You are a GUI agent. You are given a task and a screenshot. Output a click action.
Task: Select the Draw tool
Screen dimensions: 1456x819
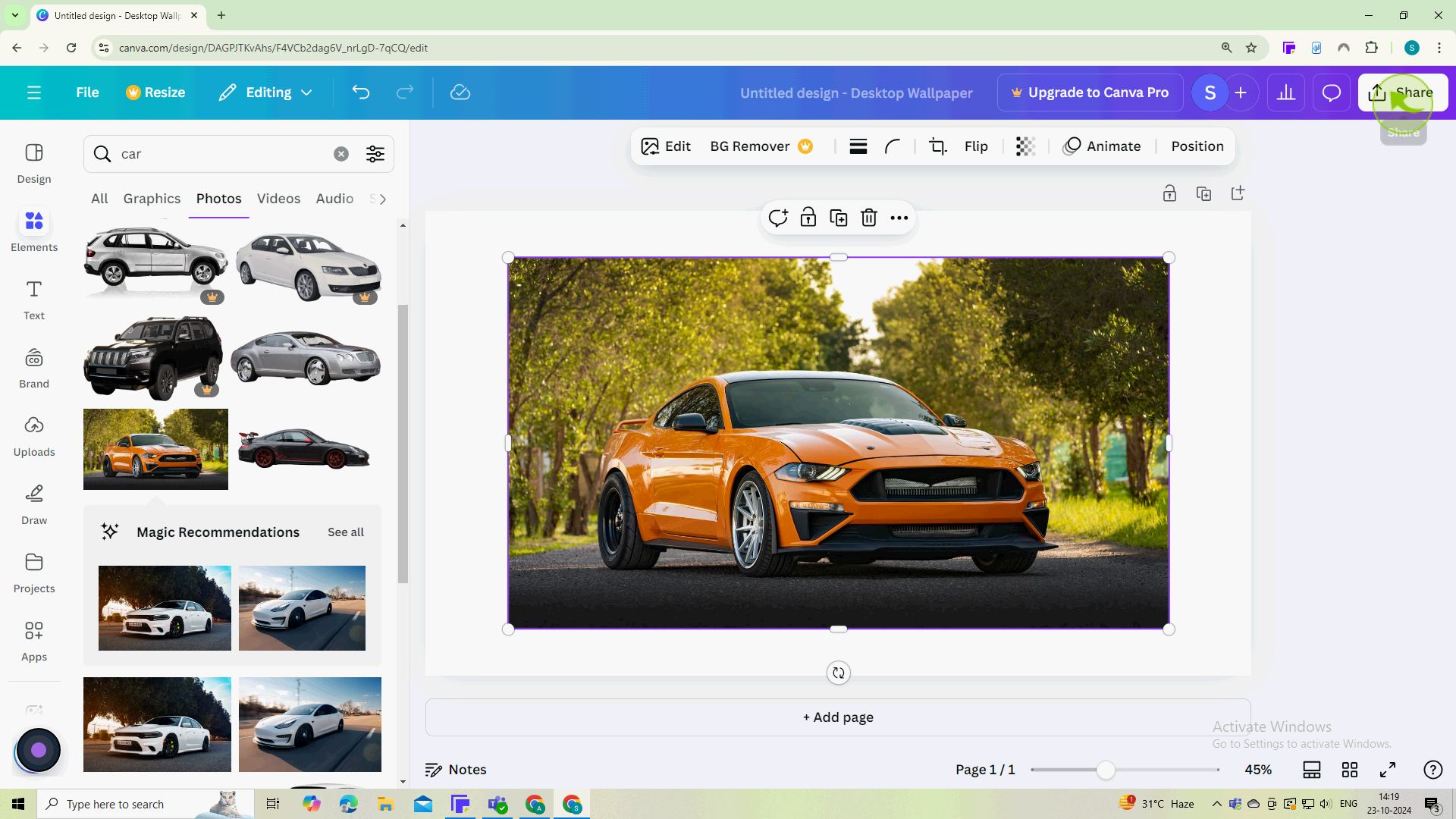pyautogui.click(x=34, y=505)
